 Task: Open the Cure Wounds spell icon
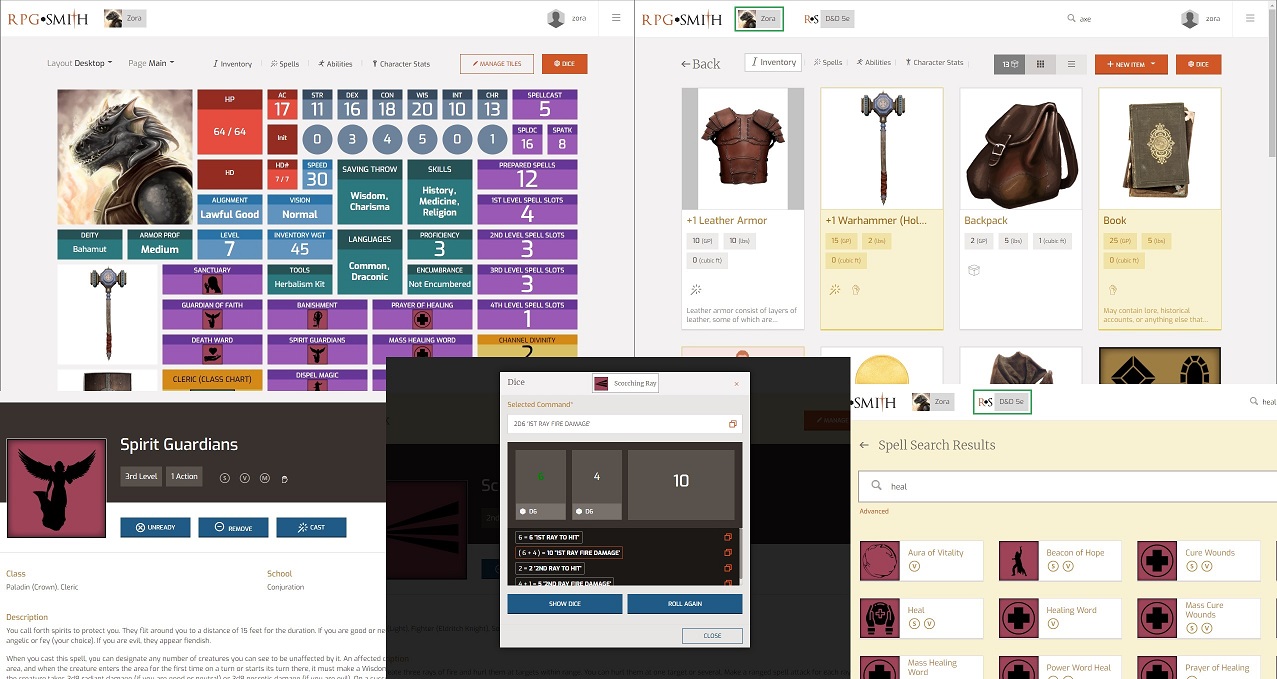[x=1157, y=561]
